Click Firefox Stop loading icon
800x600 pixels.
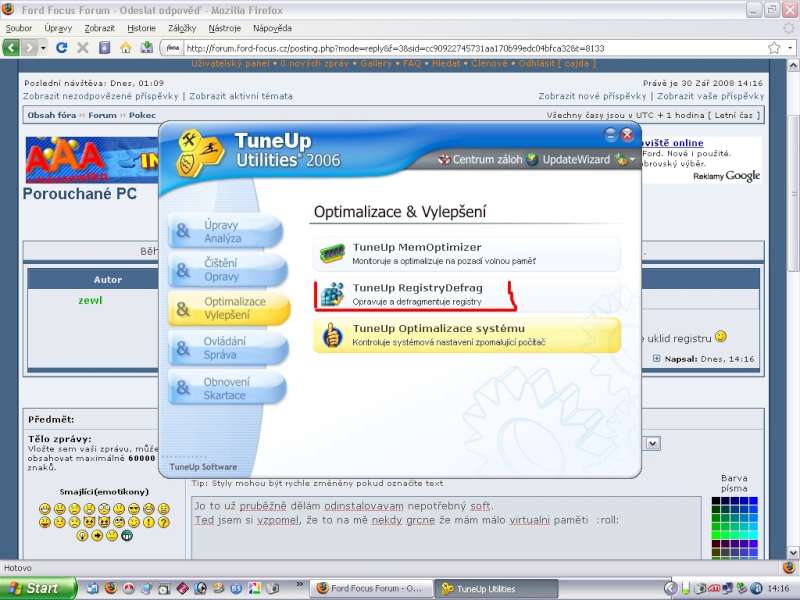click(83, 47)
